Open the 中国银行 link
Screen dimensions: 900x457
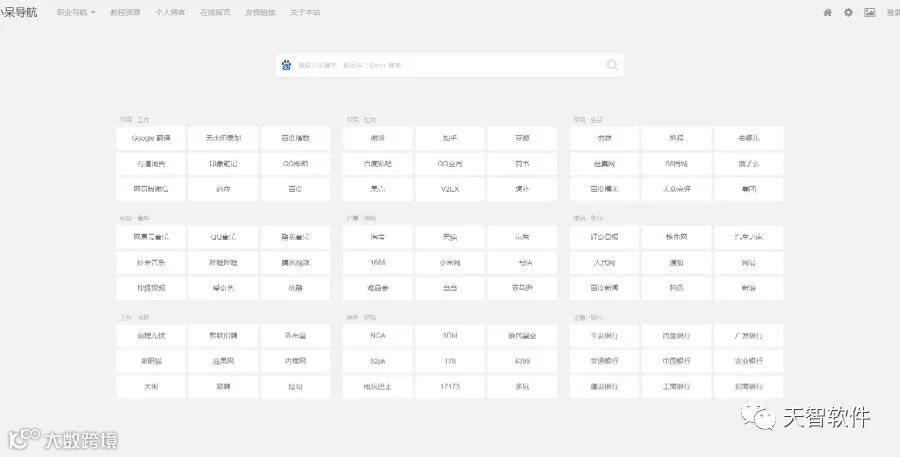coord(677,361)
